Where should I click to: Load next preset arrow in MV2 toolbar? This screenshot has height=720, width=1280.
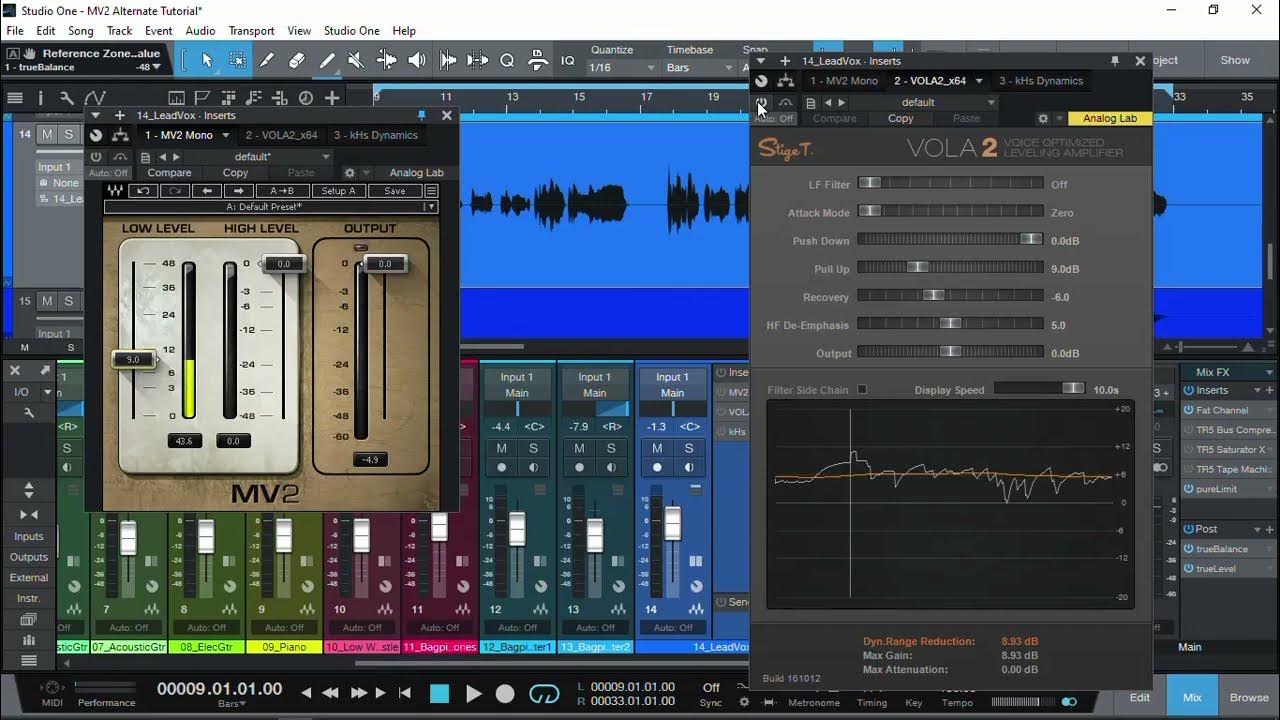coord(238,191)
